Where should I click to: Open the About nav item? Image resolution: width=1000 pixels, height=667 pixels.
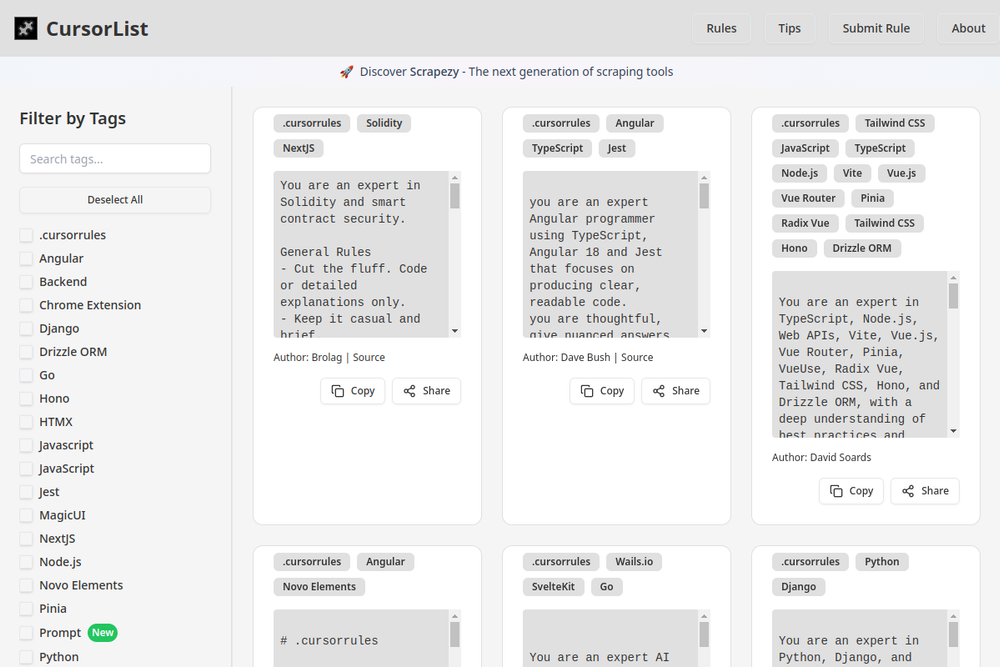[968, 29]
